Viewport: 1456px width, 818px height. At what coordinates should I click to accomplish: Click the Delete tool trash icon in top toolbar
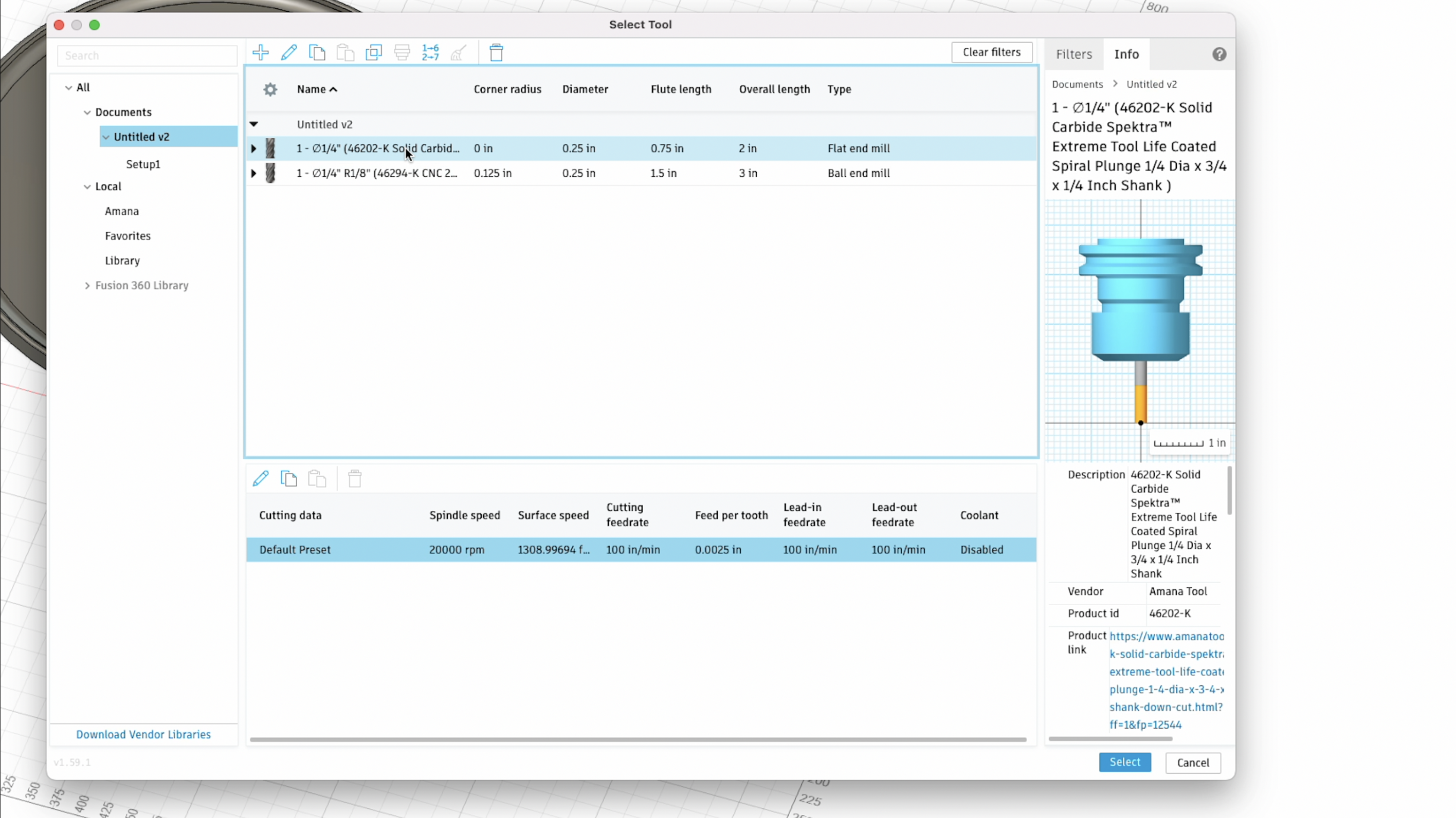pos(496,52)
